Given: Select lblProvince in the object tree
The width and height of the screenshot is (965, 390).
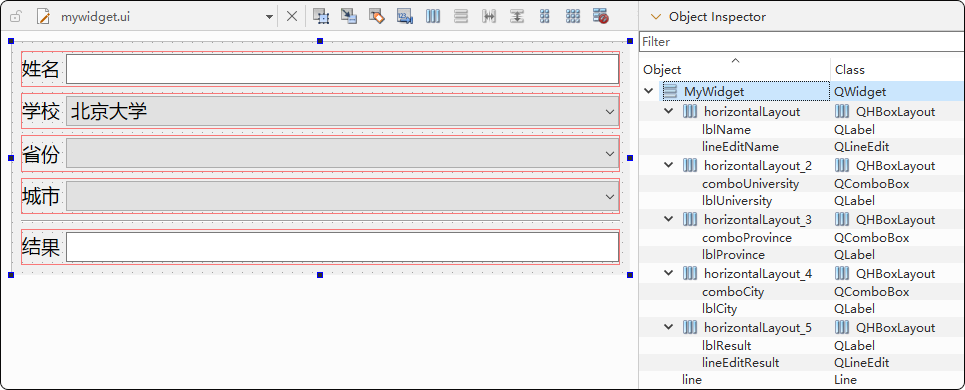Looking at the screenshot, I should point(733,255).
